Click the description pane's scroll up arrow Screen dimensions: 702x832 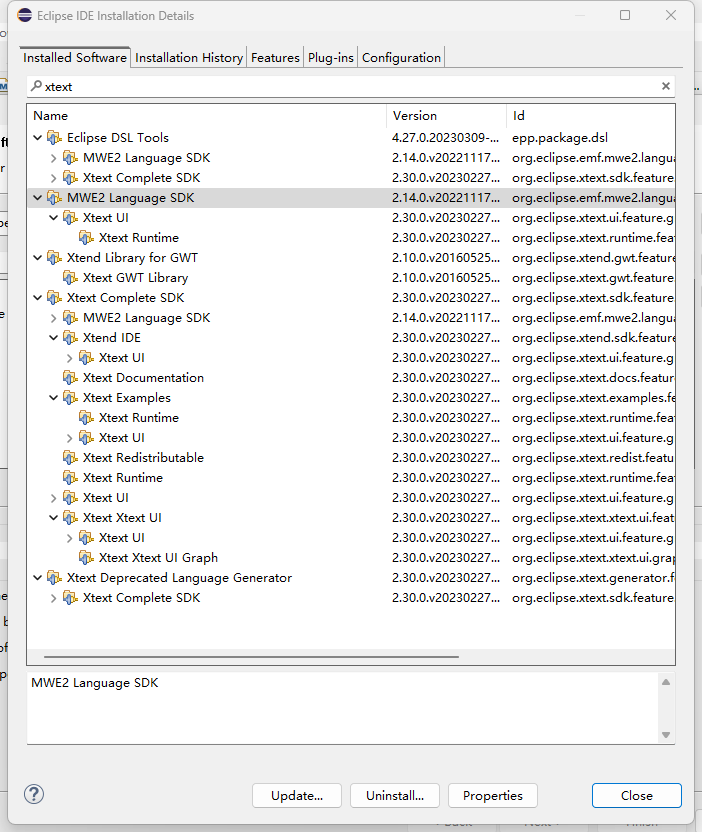666,682
